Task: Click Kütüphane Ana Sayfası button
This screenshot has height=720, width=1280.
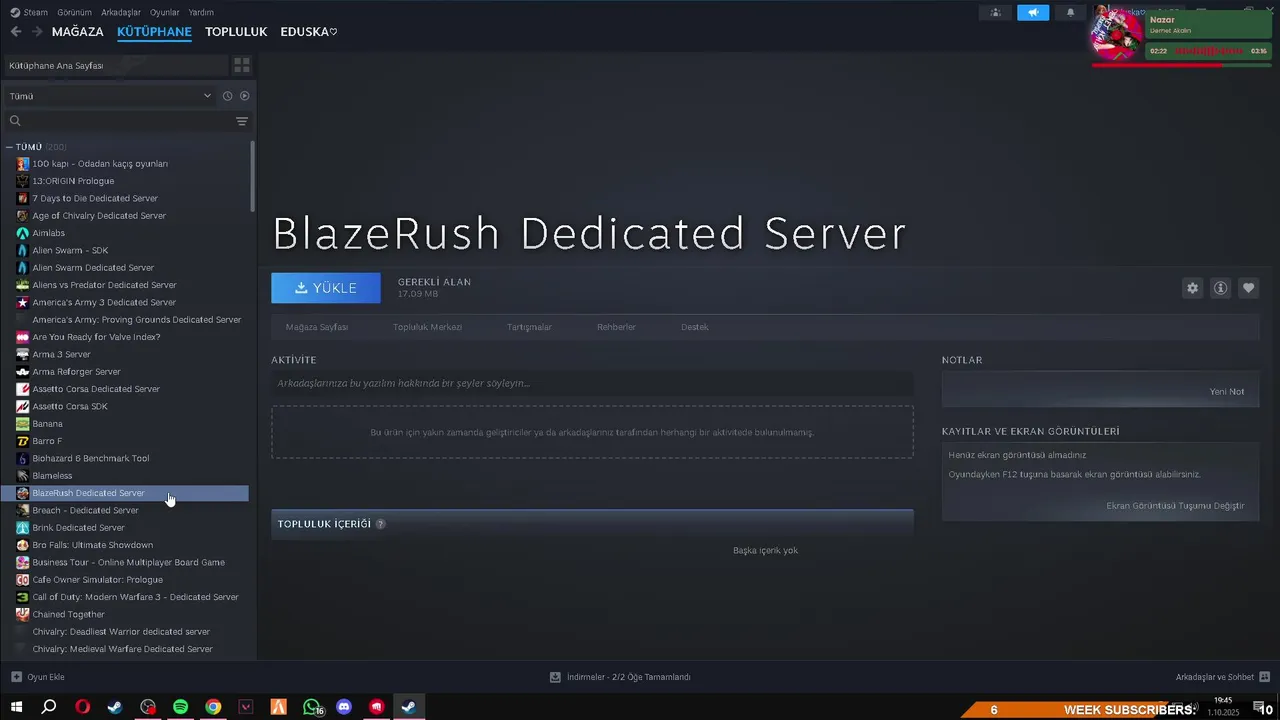Action: click(x=116, y=65)
